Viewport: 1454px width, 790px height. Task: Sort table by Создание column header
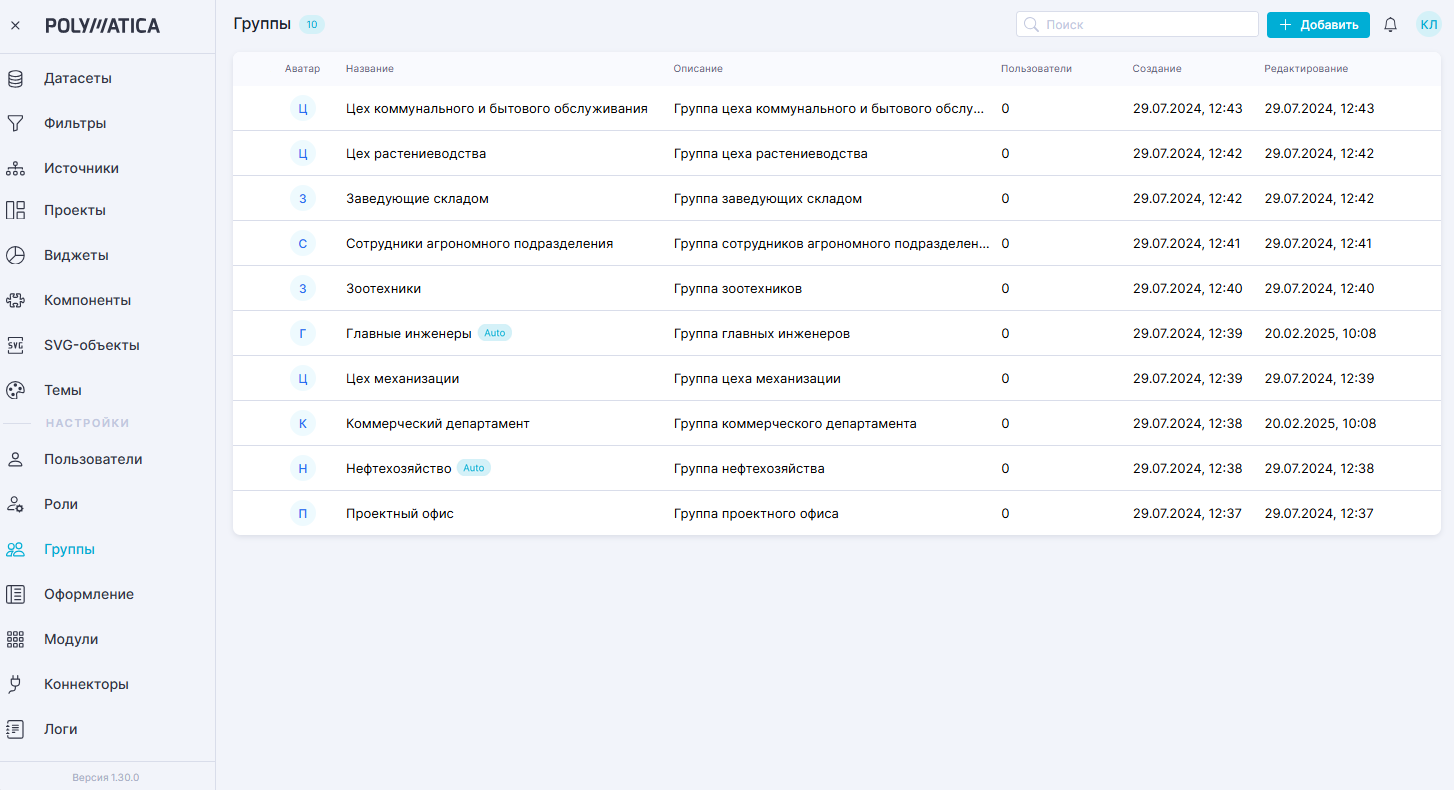tap(1156, 69)
